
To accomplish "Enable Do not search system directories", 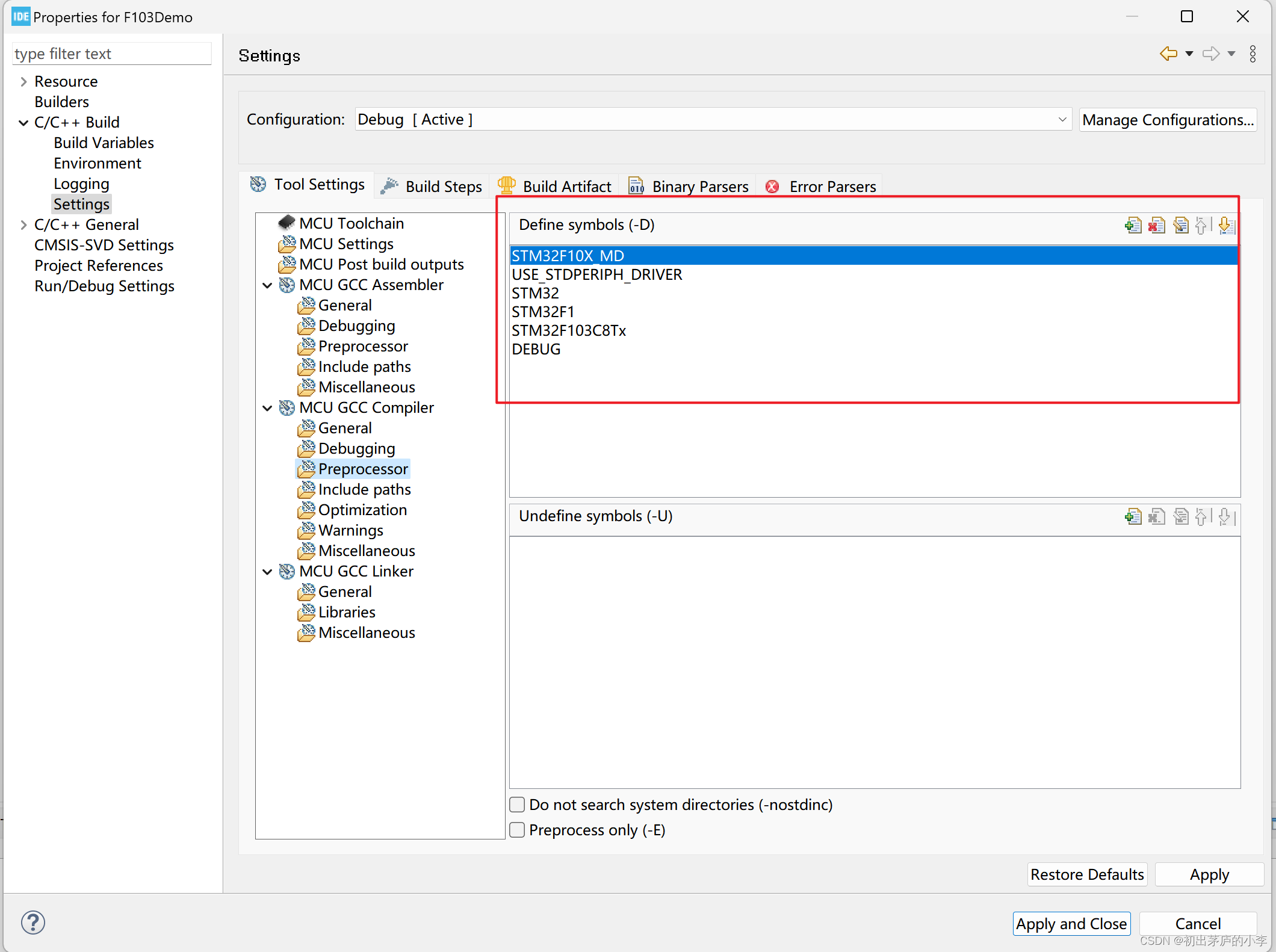I will (x=517, y=805).
